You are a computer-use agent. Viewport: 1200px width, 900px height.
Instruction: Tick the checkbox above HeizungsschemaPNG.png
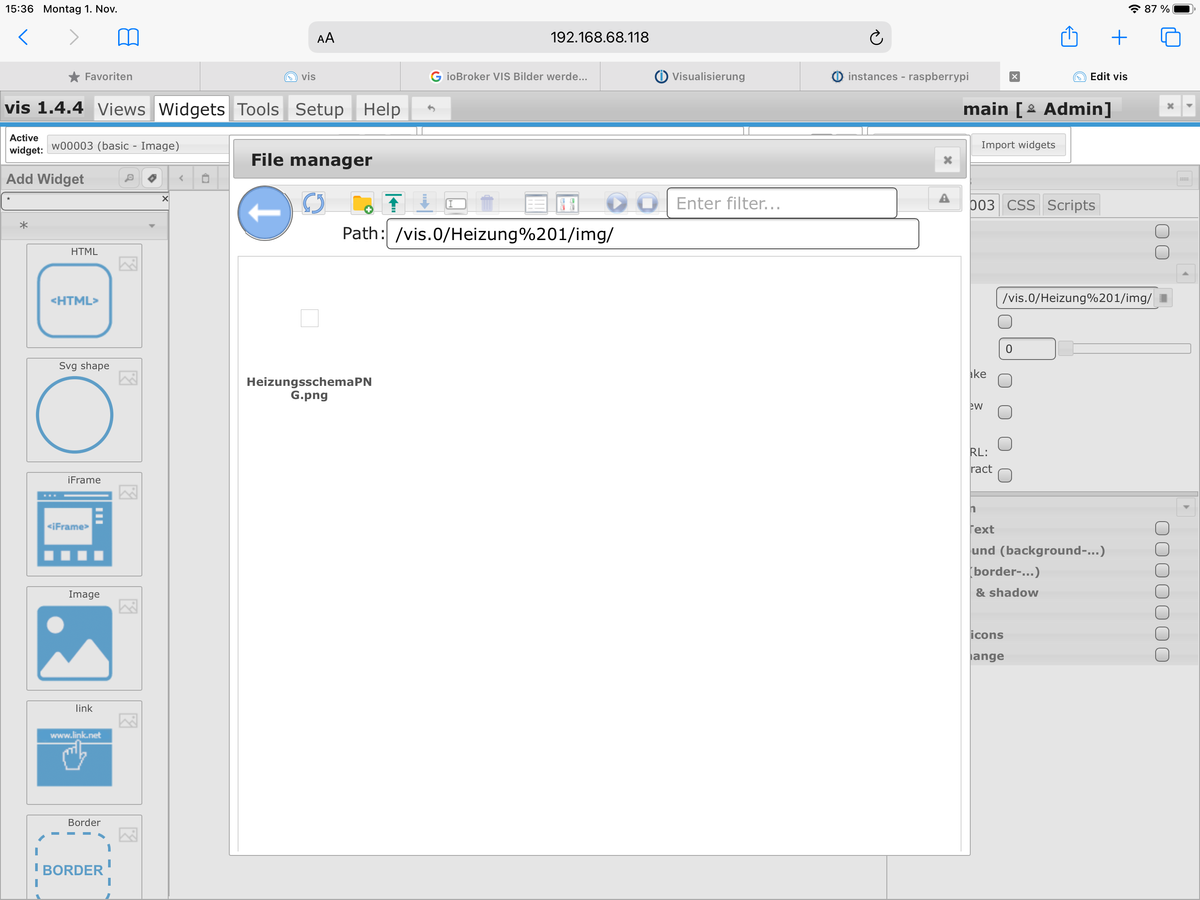(x=310, y=318)
